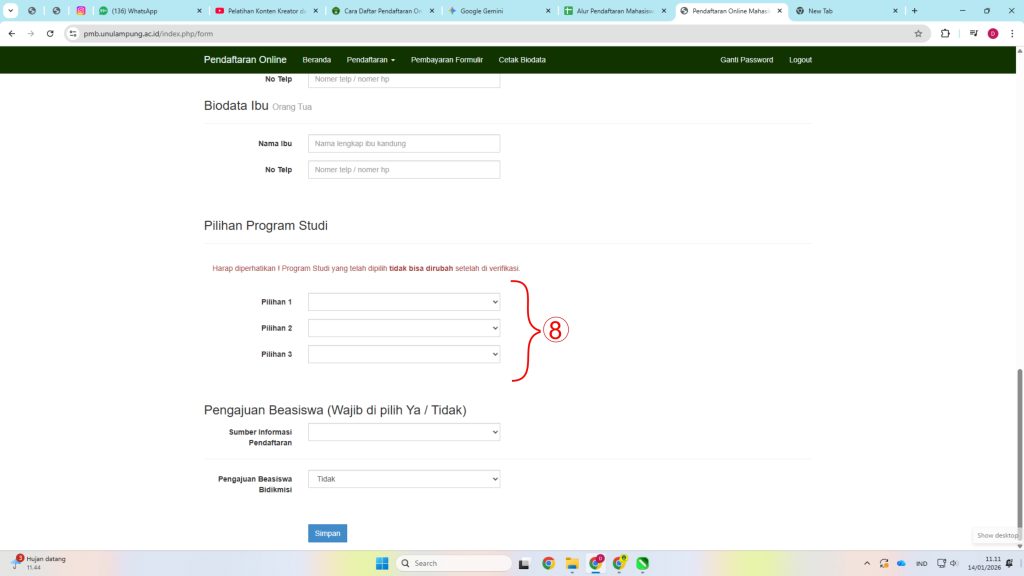This screenshot has height=576, width=1024.
Task: Click the browser reload page icon
Action: tap(50, 33)
